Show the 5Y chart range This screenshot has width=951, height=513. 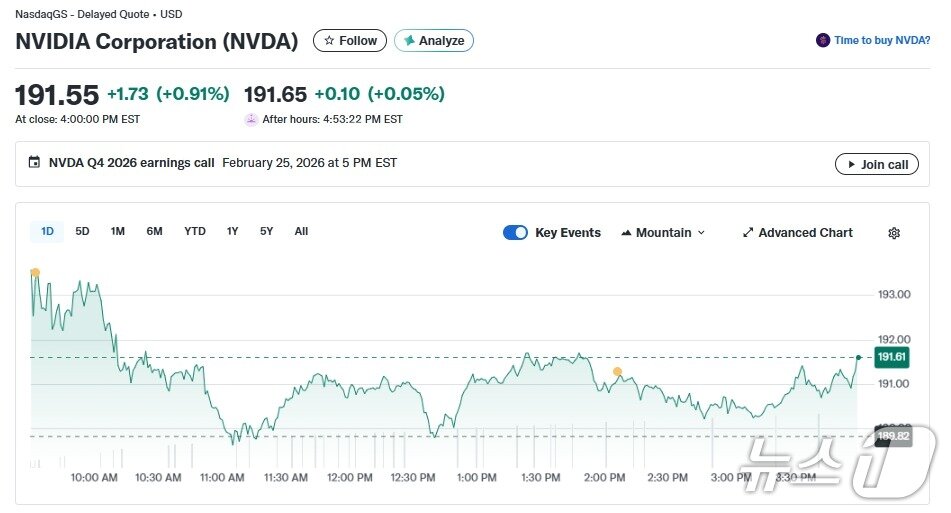click(267, 232)
